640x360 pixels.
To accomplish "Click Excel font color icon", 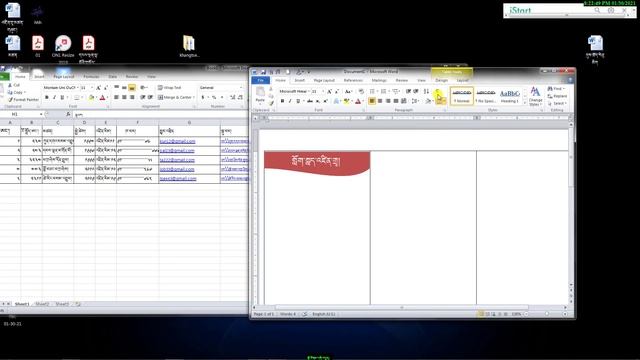I will pyautogui.click(x=102, y=97).
